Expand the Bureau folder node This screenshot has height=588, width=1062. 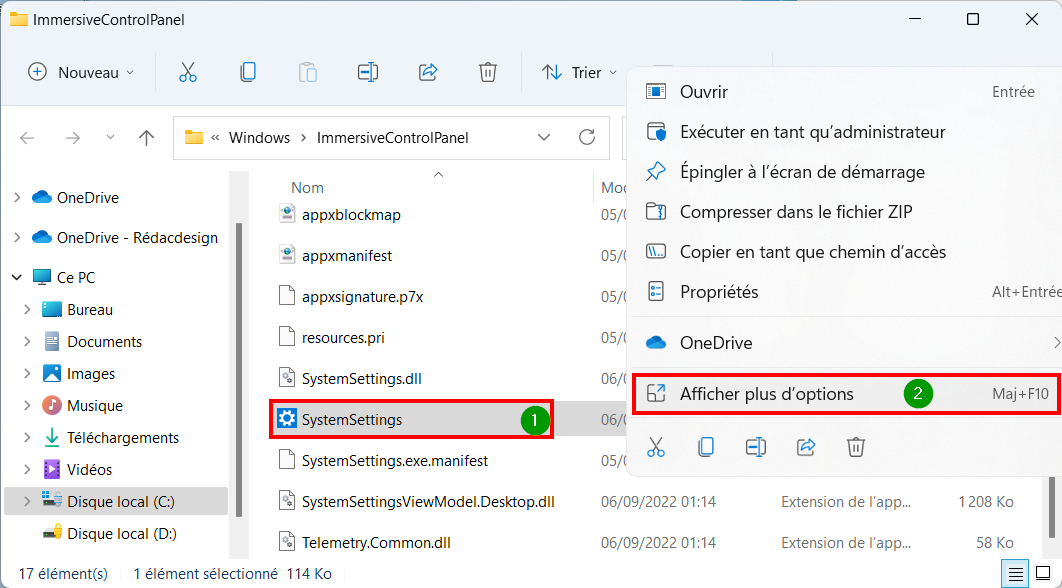pos(28,310)
